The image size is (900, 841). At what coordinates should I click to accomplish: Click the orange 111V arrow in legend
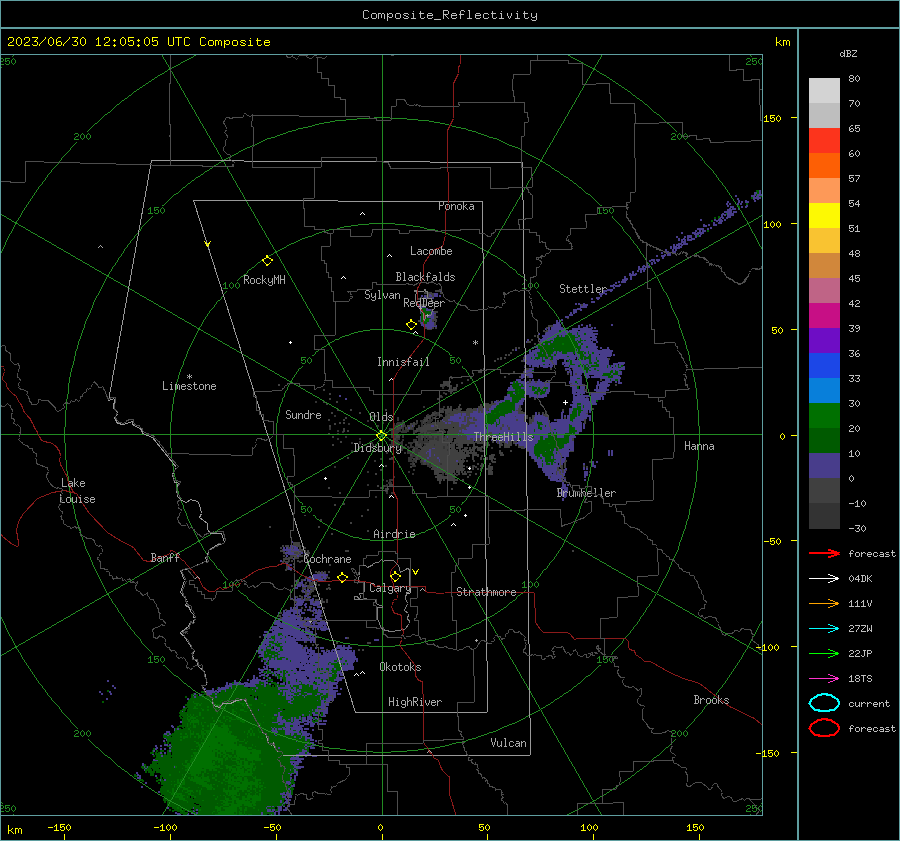824,603
